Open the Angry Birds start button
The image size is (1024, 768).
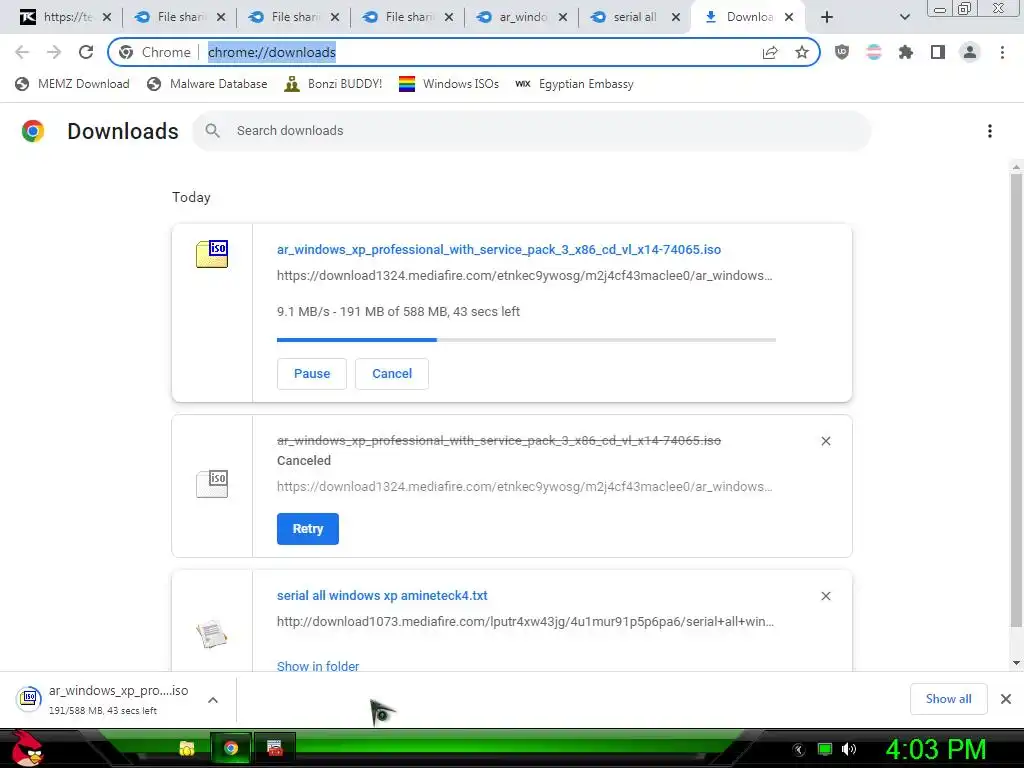click(26, 749)
